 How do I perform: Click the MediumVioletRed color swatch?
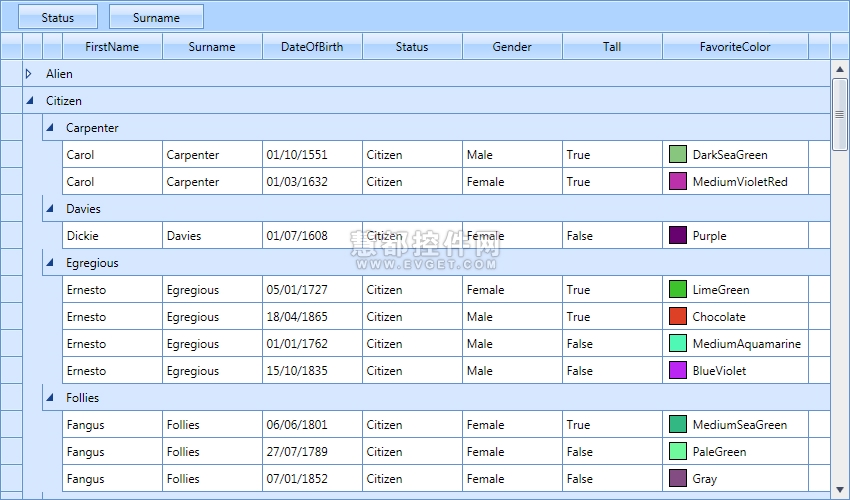tap(678, 181)
